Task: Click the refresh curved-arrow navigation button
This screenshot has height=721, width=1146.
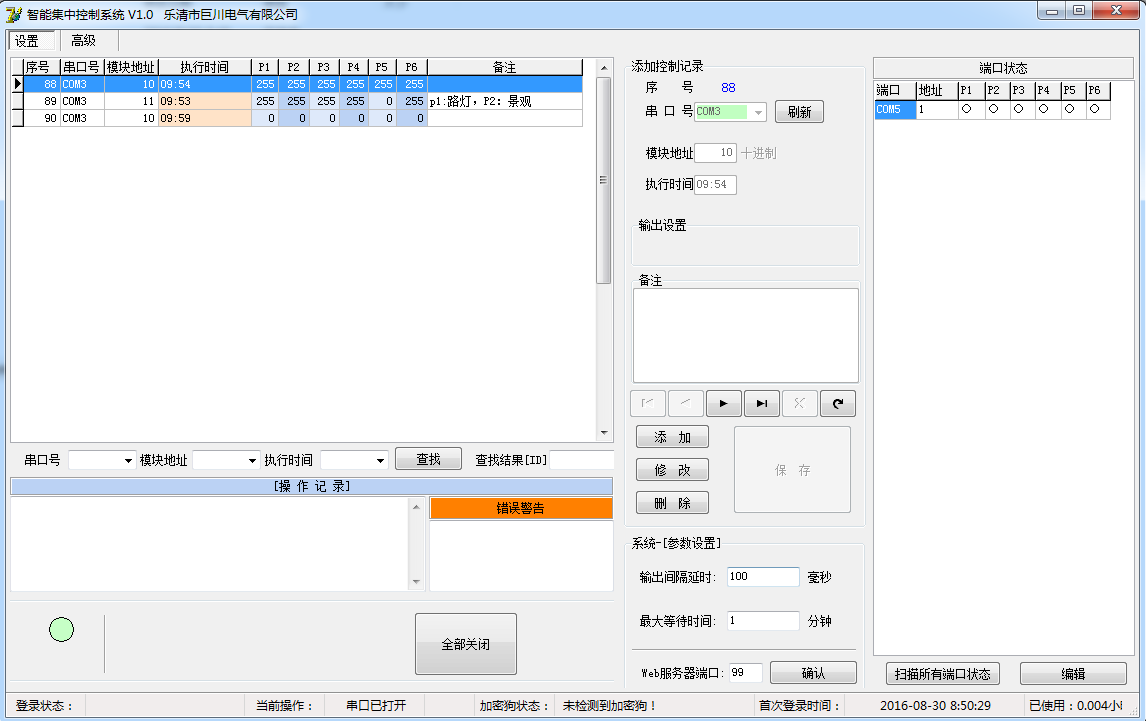Action: [837, 404]
